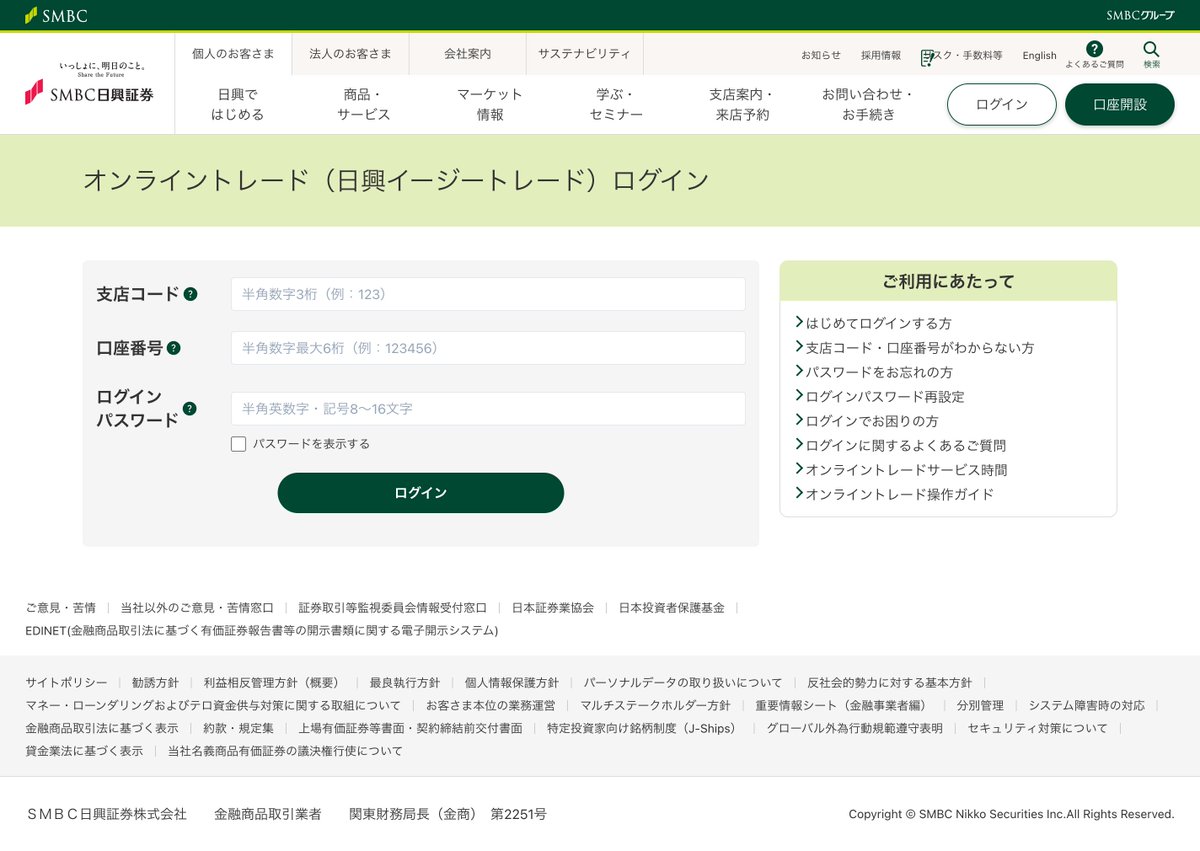Submit the green ログイン form button

(421, 493)
